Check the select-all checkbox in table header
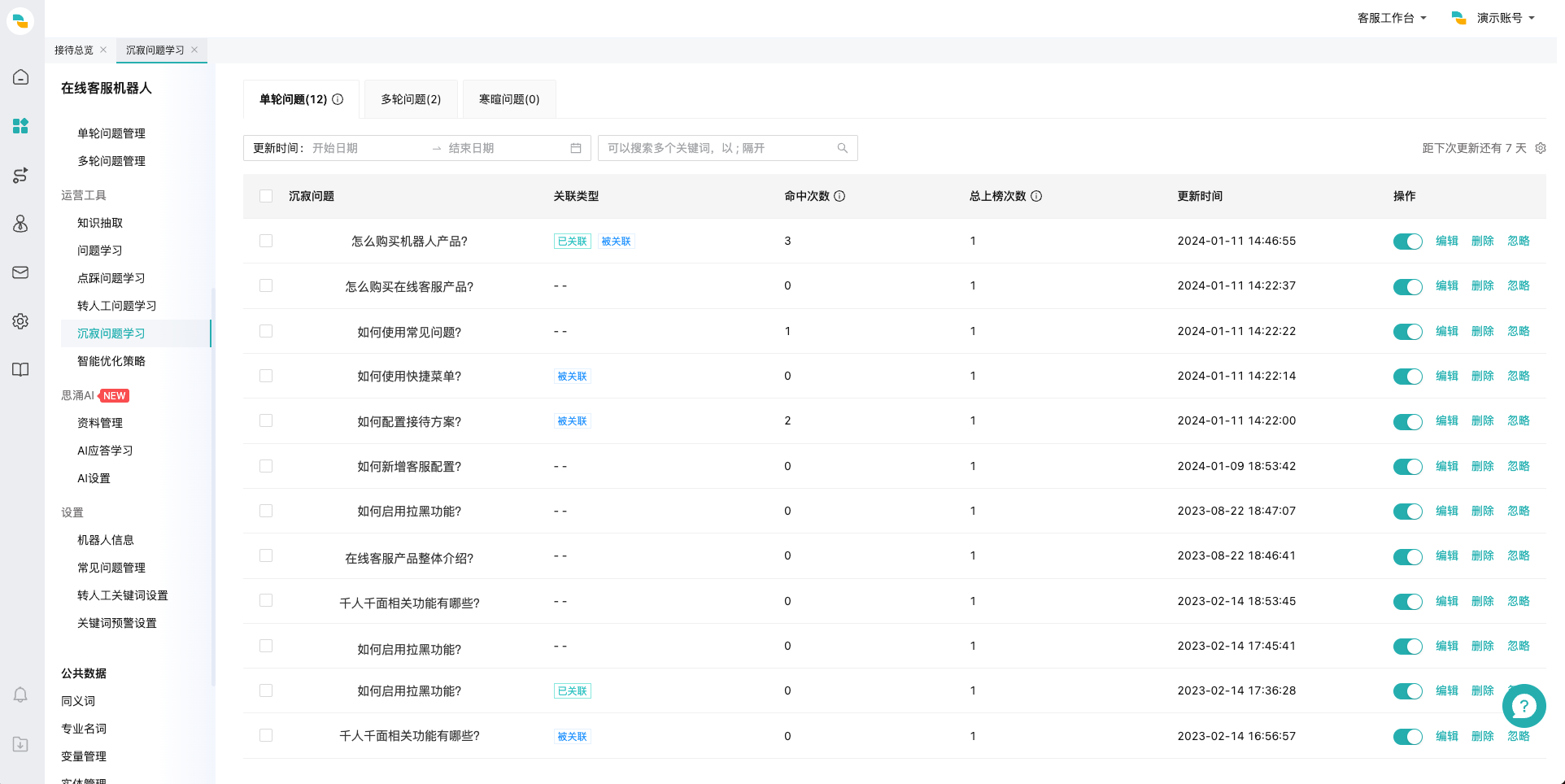The image size is (1565, 784). click(266, 196)
